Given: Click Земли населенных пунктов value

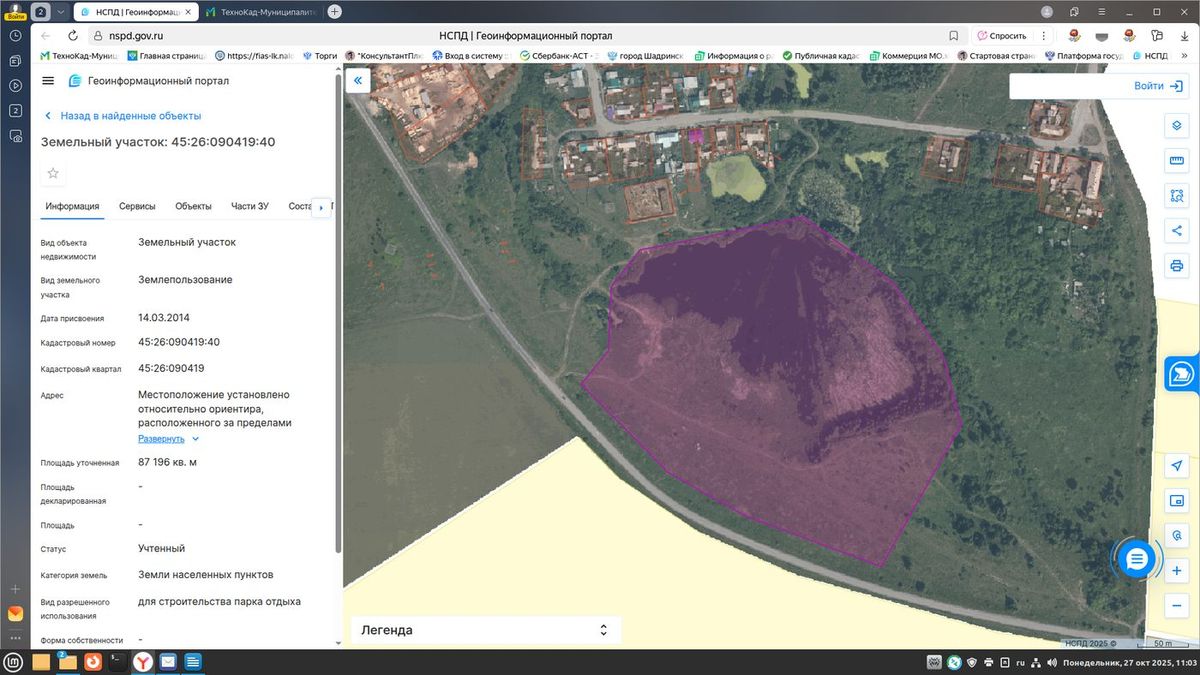Looking at the screenshot, I should click(206, 575).
